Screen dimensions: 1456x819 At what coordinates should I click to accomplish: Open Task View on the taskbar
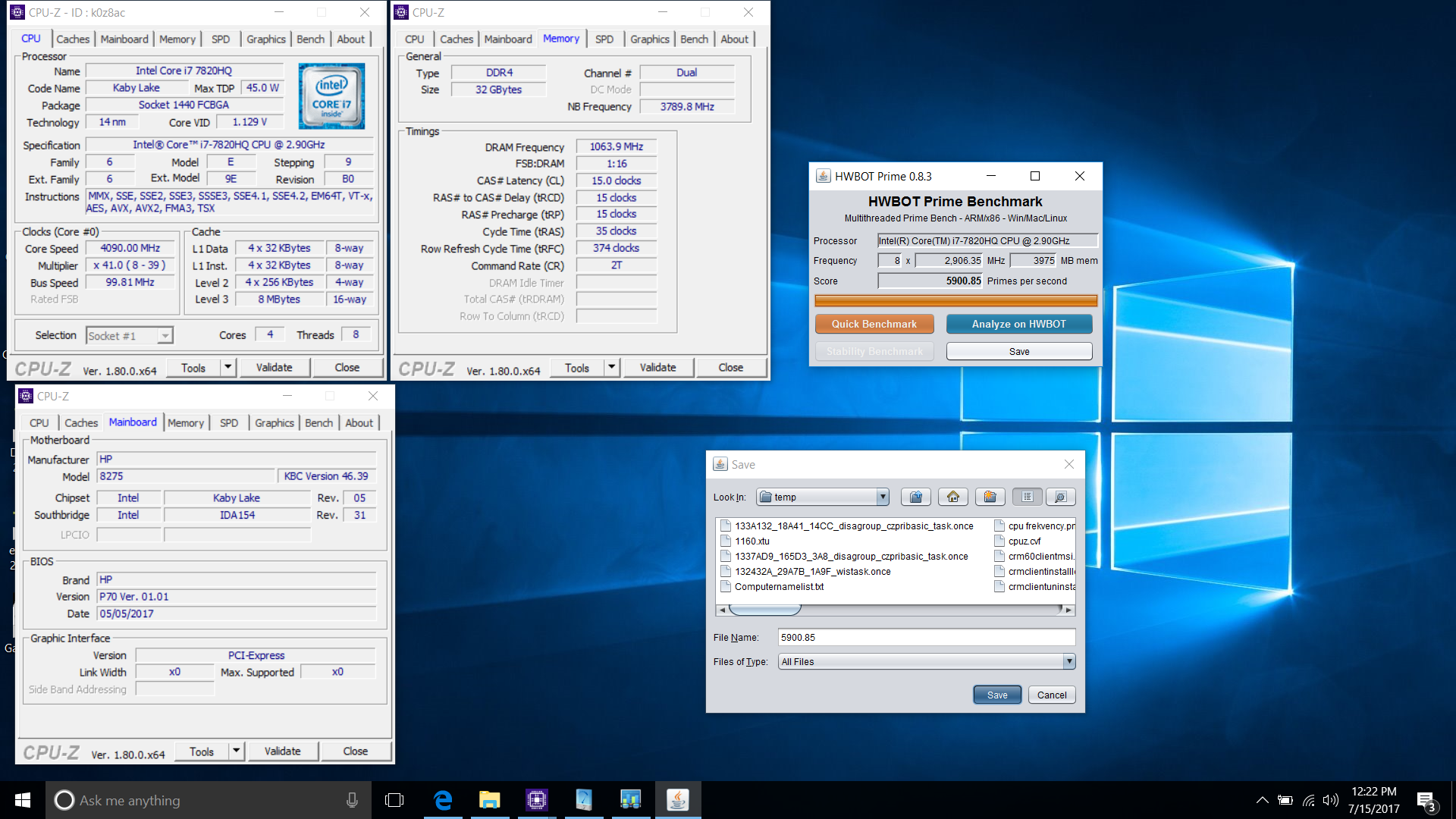(x=394, y=800)
